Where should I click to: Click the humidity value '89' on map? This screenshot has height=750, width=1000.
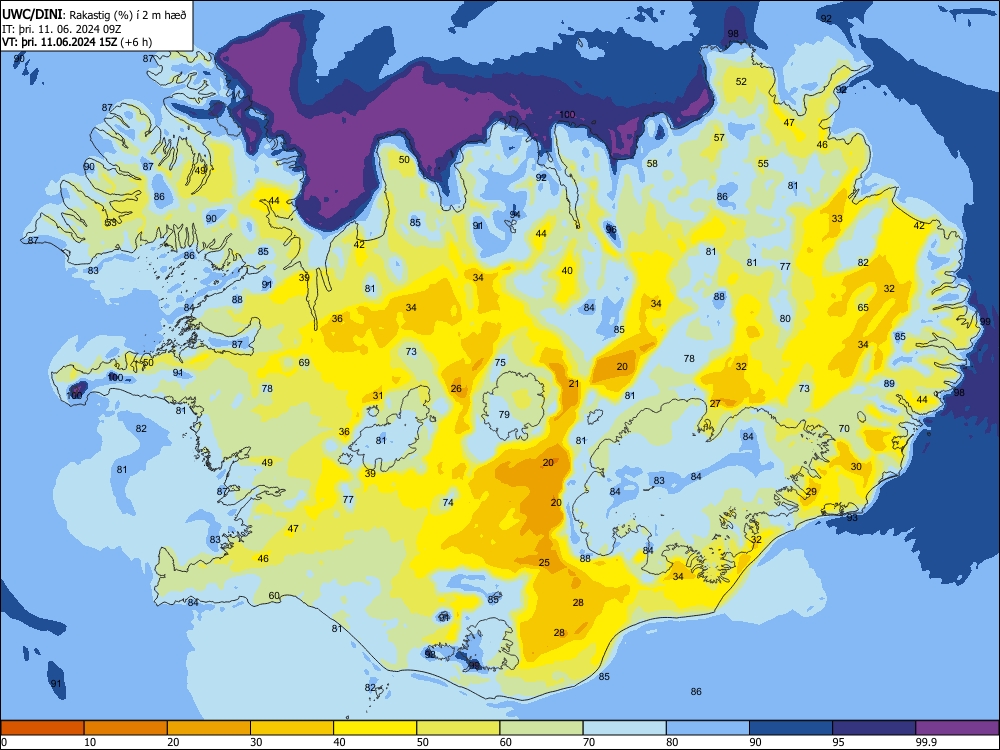889,384
